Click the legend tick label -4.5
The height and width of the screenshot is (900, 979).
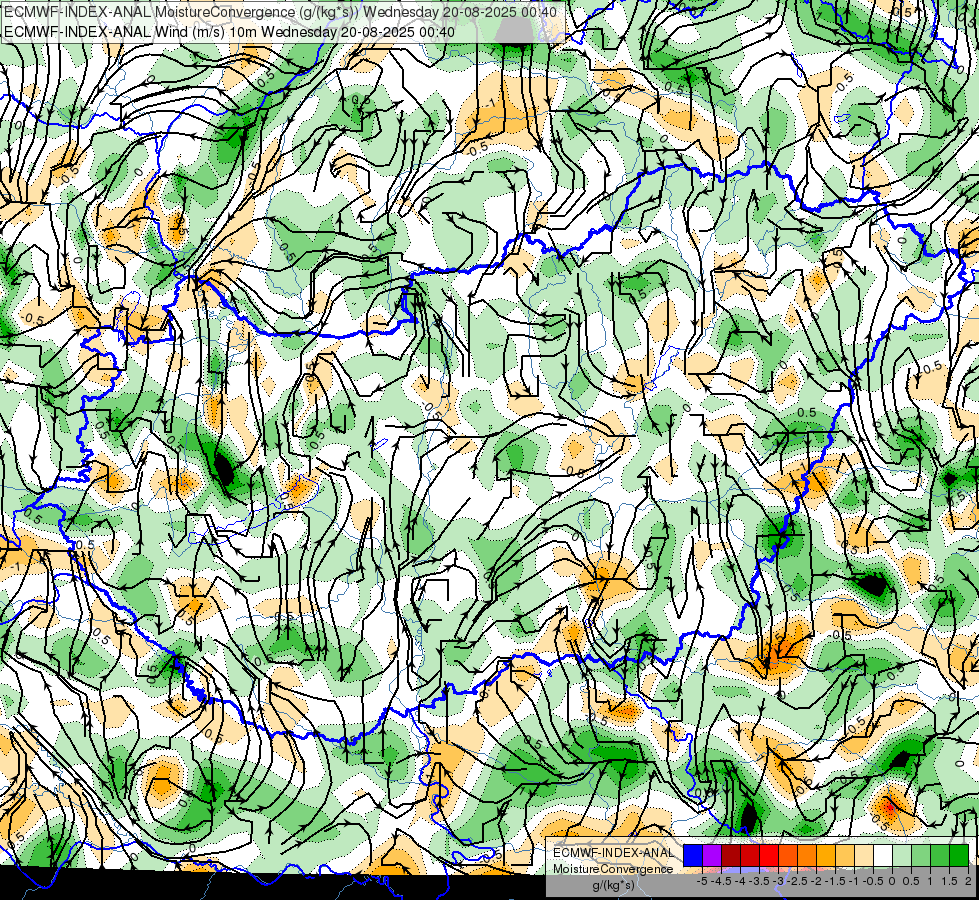coord(721,881)
